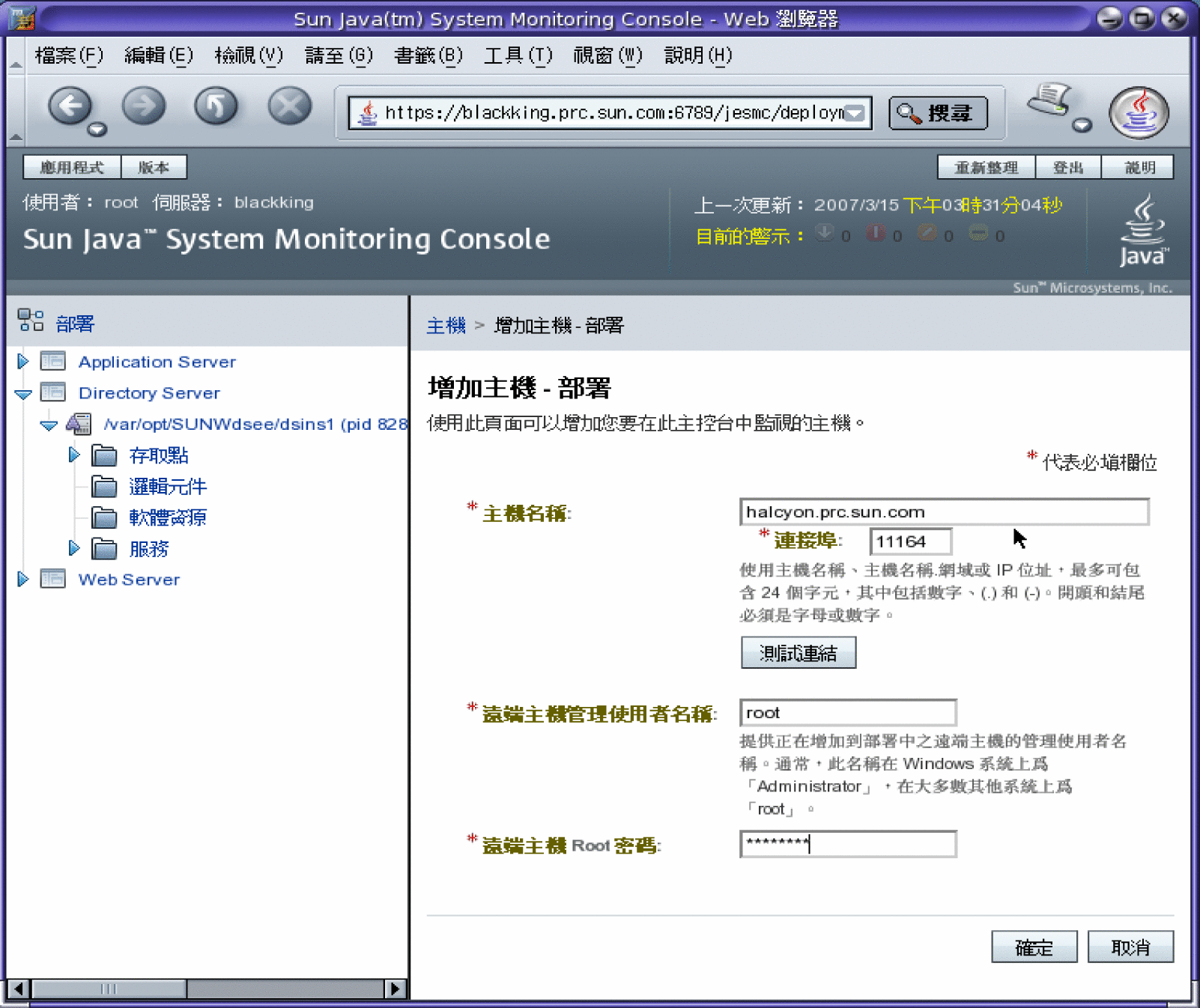This screenshot has height=1008, width=1200.
Task: Open the 軟體資源 link
Action: [x=168, y=517]
